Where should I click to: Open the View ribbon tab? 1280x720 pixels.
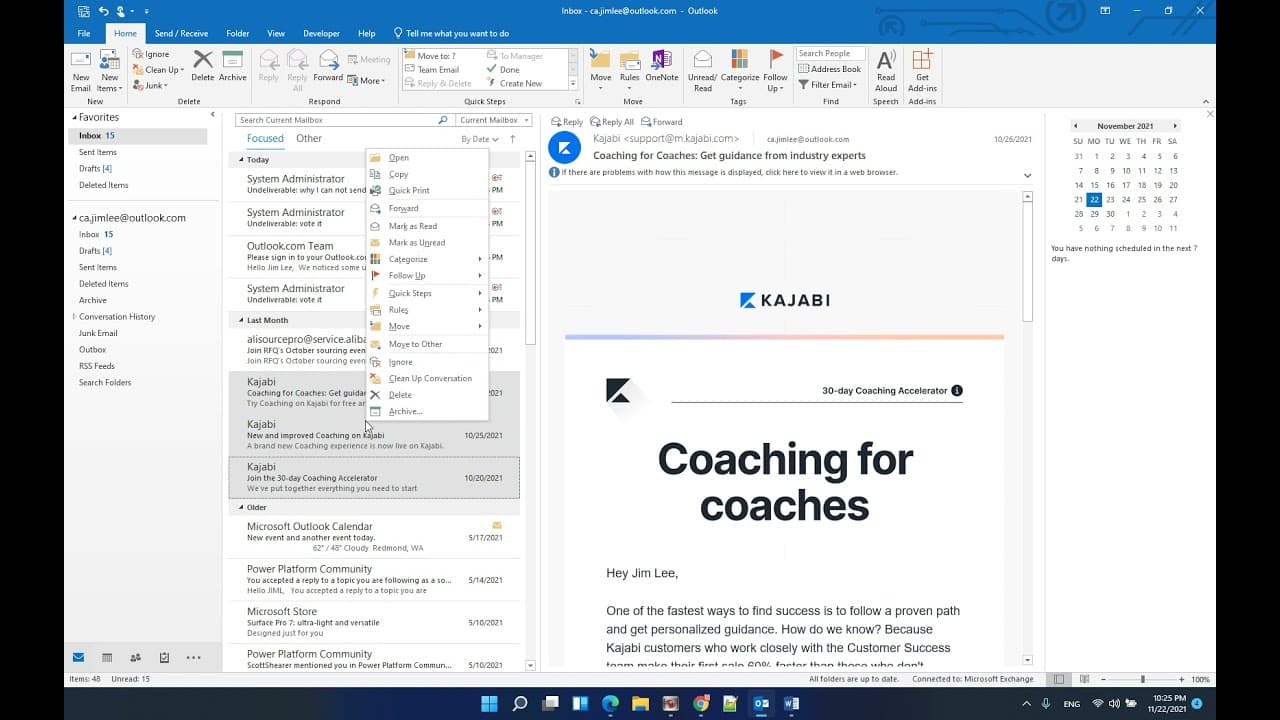(276, 34)
